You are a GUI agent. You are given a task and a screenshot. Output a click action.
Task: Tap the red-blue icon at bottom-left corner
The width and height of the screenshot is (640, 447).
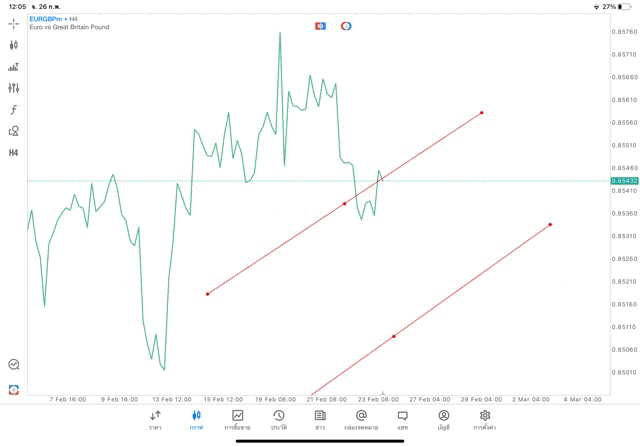[14, 389]
